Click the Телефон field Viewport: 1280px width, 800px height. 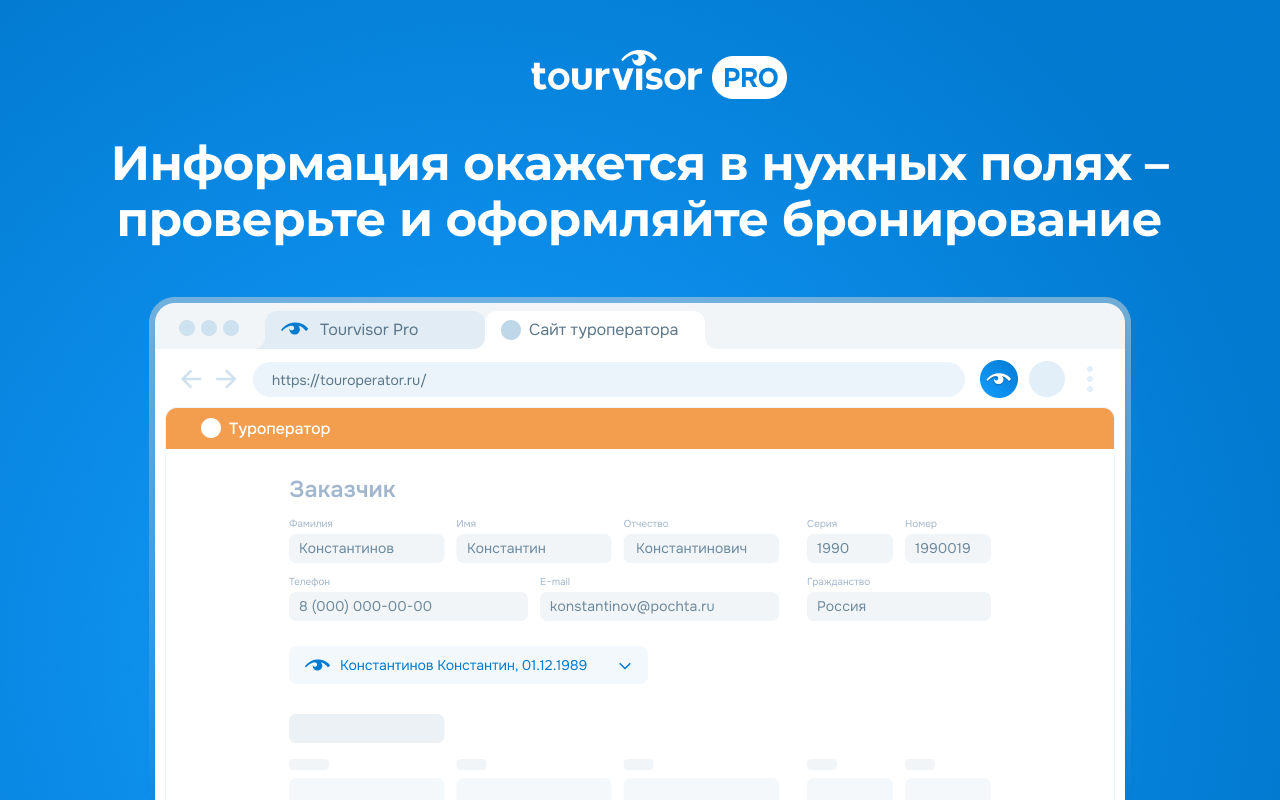click(408, 606)
